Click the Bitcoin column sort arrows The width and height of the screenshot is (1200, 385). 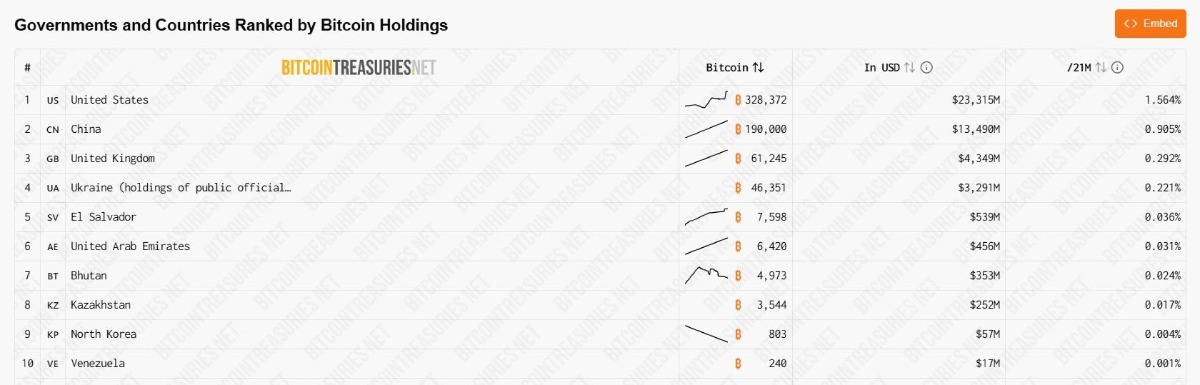tap(758, 68)
